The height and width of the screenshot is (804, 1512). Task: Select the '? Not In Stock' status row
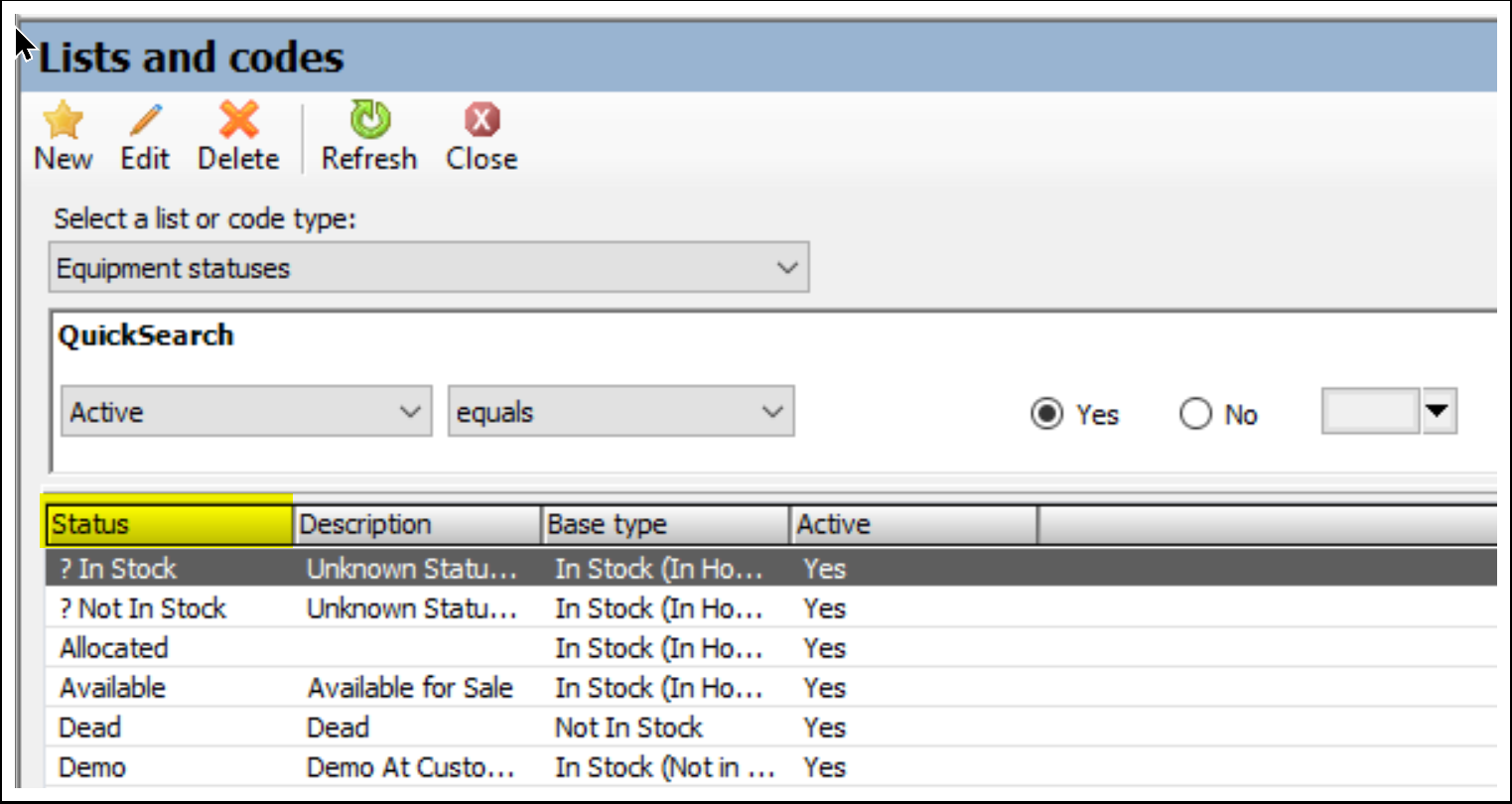pos(771,607)
